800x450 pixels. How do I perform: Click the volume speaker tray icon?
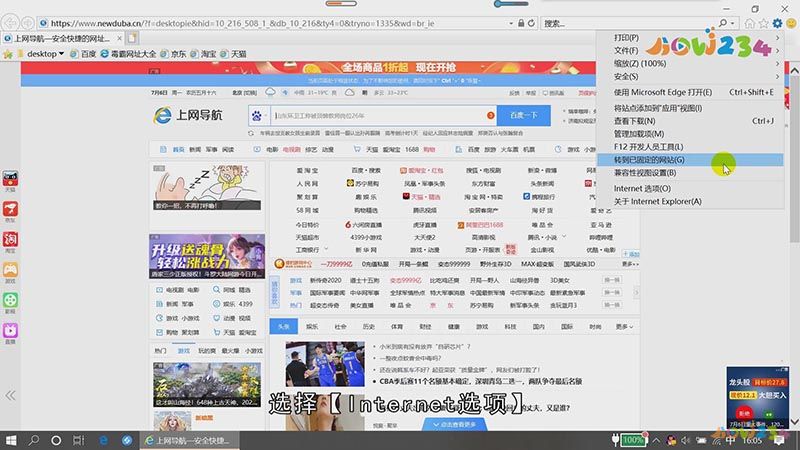[x=686, y=440]
